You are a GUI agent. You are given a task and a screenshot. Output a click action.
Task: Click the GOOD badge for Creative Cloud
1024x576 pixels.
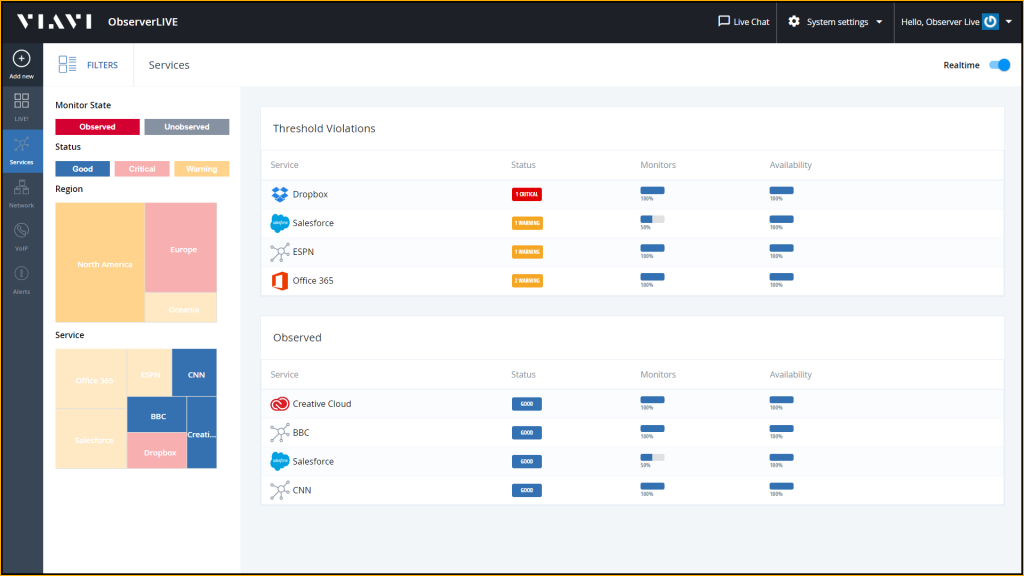[x=527, y=404]
